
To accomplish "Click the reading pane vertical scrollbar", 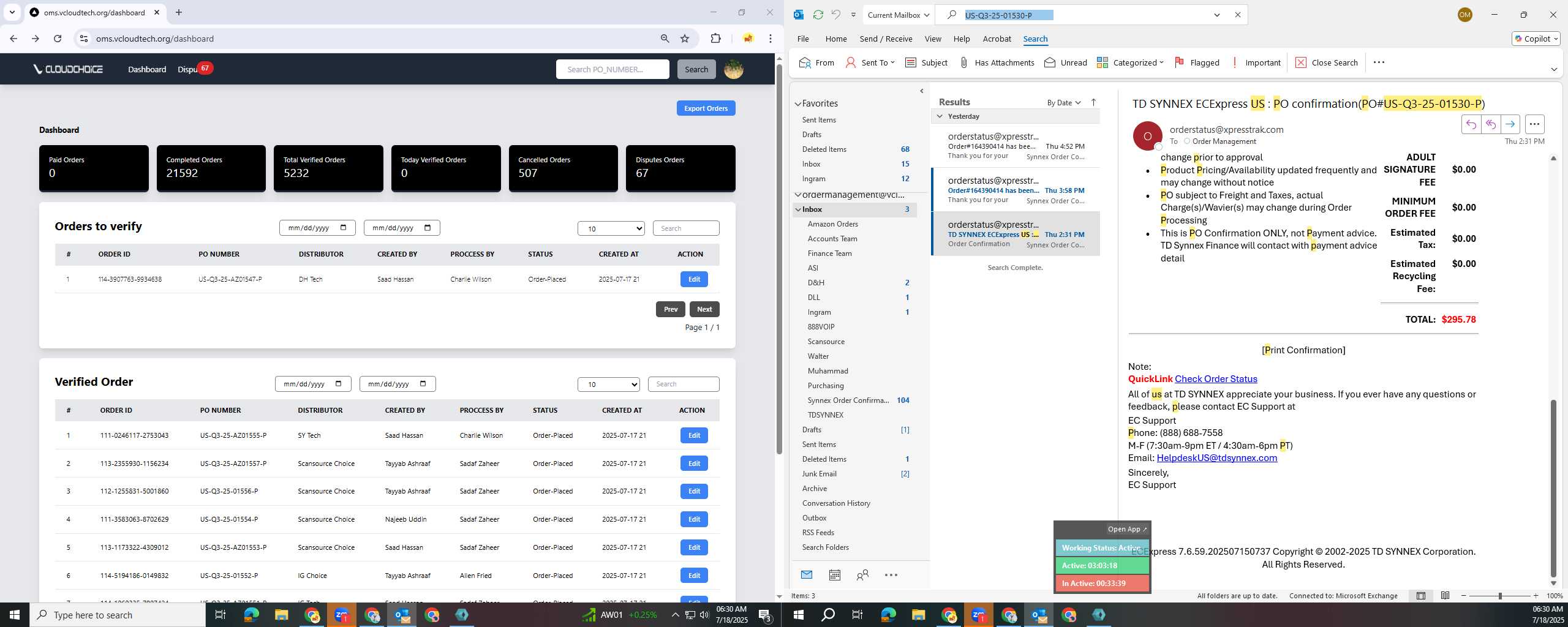I will point(1553,488).
